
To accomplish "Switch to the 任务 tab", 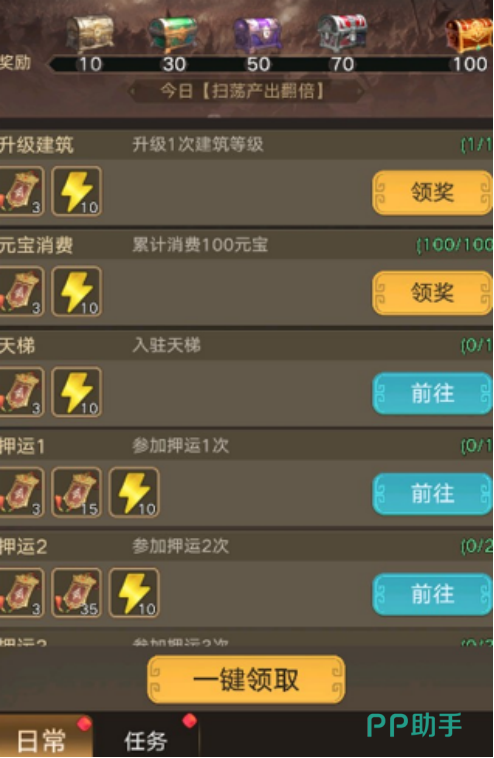I will (146, 737).
